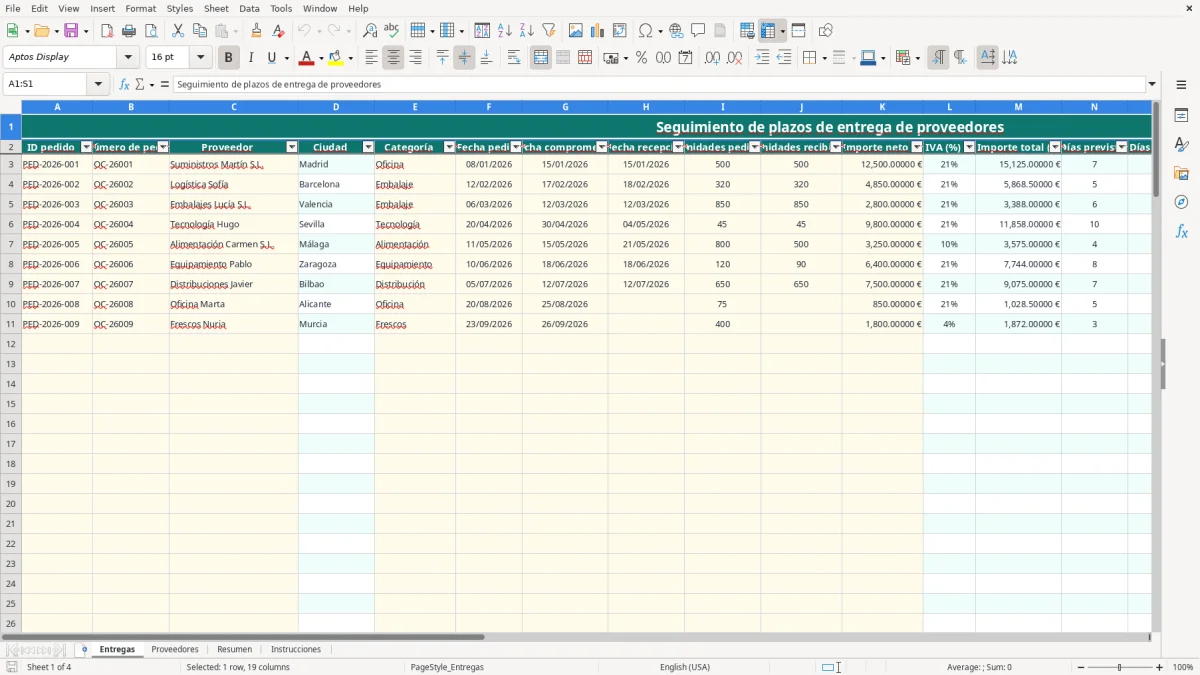Toggle Underline formatting
Image resolution: width=1200 pixels, height=675 pixels.
(x=271, y=58)
